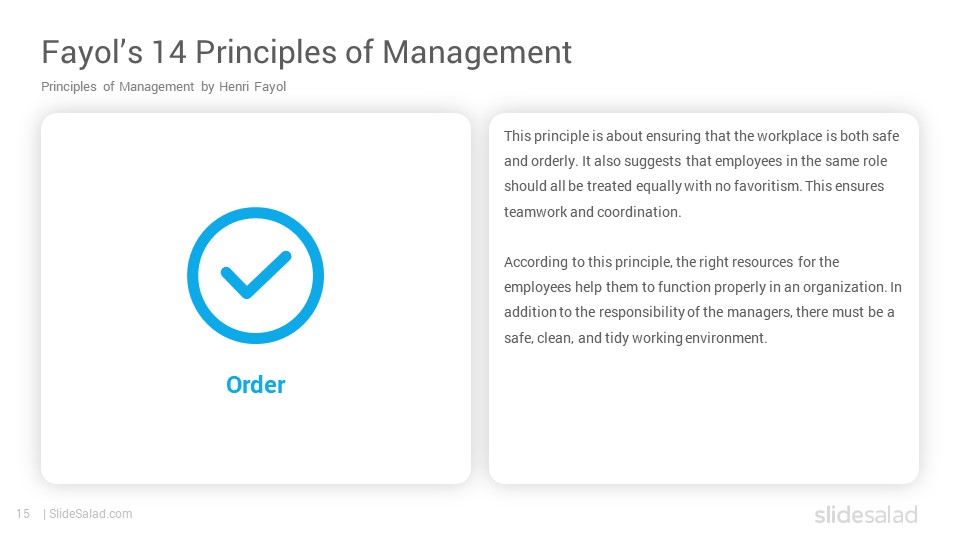Open the SlideSalad.com footer link
Viewport: 960px width, 540px height.
91,514
